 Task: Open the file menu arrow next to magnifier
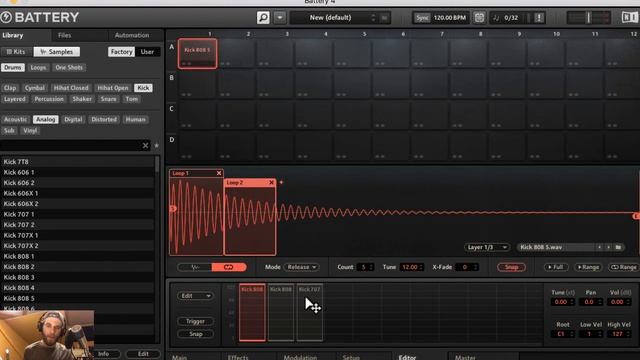pyautogui.click(x=280, y=18)
